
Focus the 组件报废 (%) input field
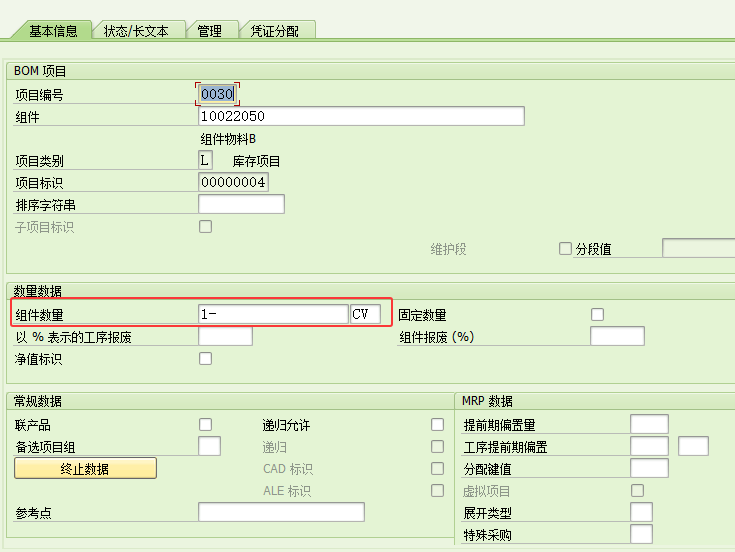pyautogui.click(x=617, y=336)
